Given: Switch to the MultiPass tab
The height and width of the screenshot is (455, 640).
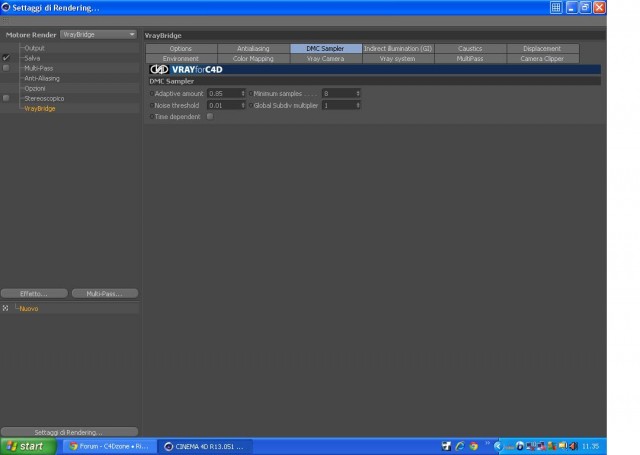Looking at the screenshot, I should [x=470, y=59].
